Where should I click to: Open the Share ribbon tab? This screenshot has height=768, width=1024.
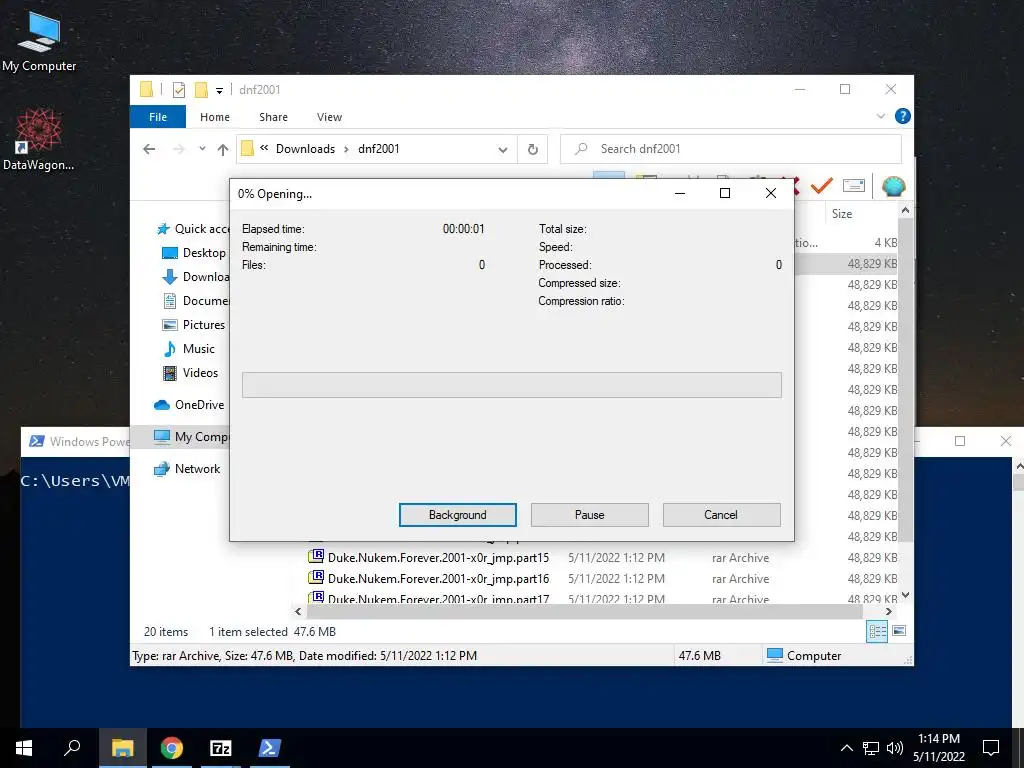[273, 117]
